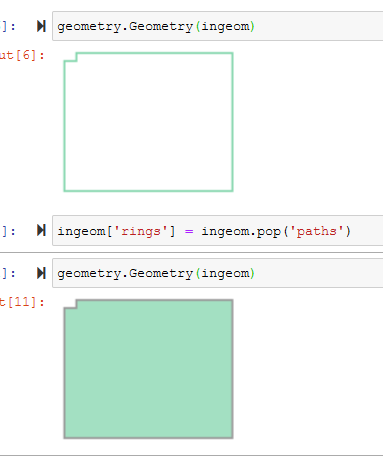Run the cell above the Out[11] output
This screenshot has height=462, width=383.
tap(41, 273)
